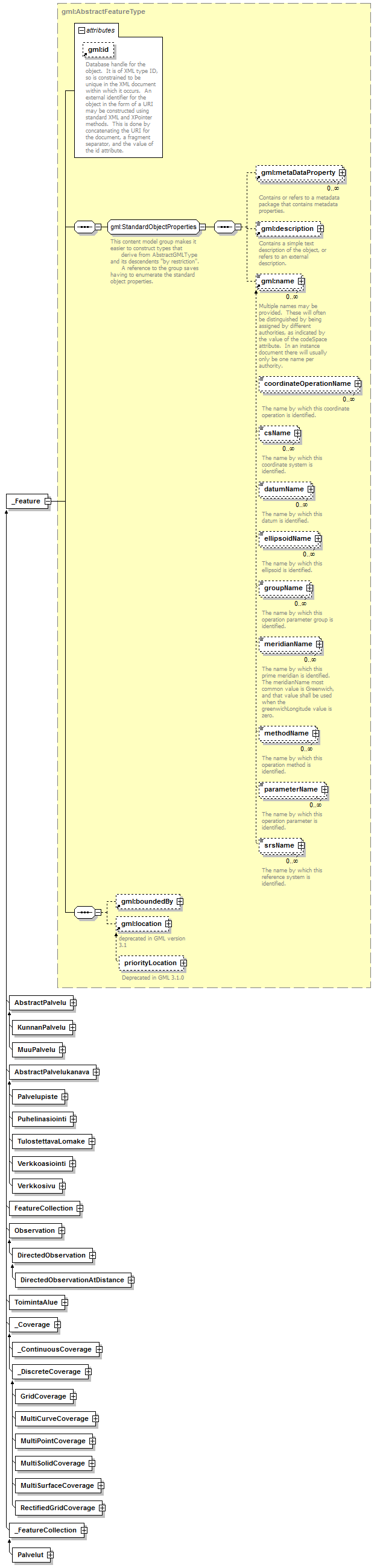Expand the parameterName element

click(325, 790)
